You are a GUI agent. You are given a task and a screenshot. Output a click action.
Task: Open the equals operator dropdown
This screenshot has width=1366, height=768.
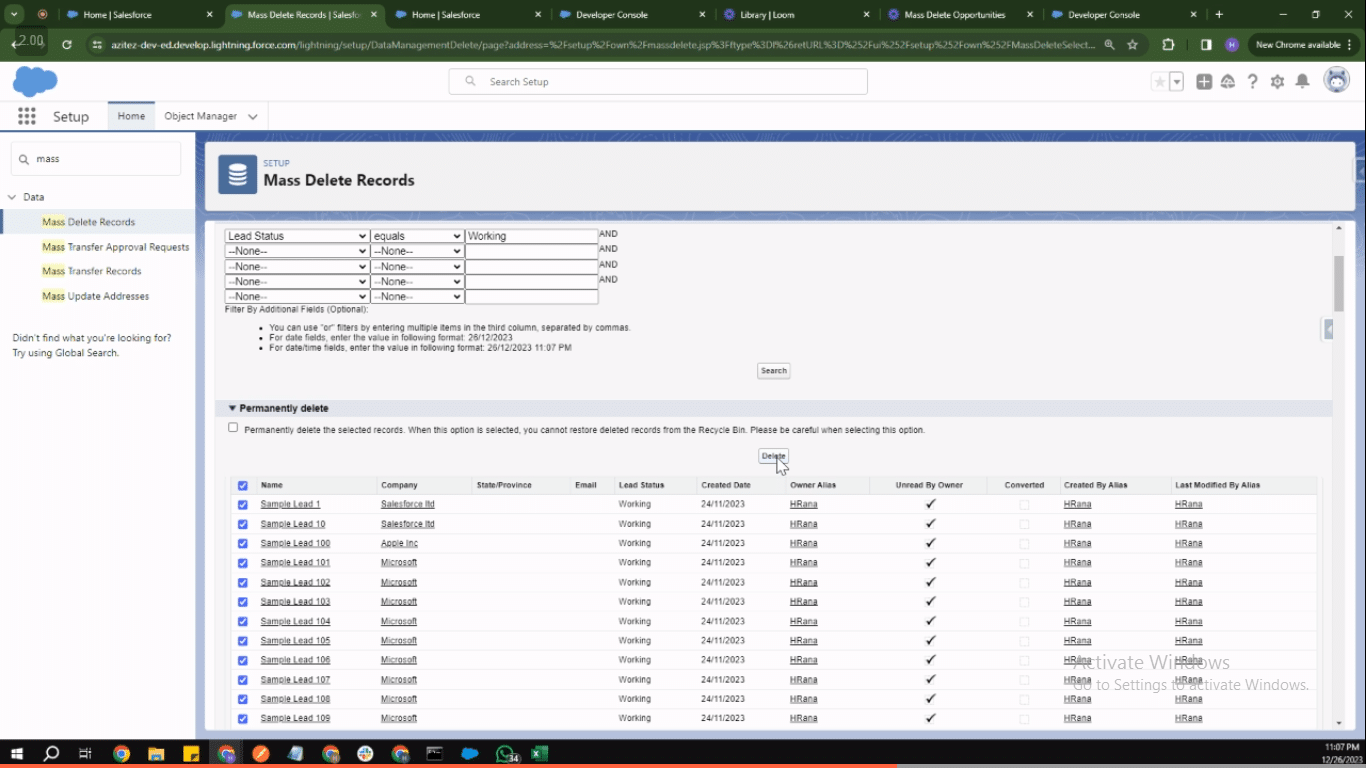point(417,236)
